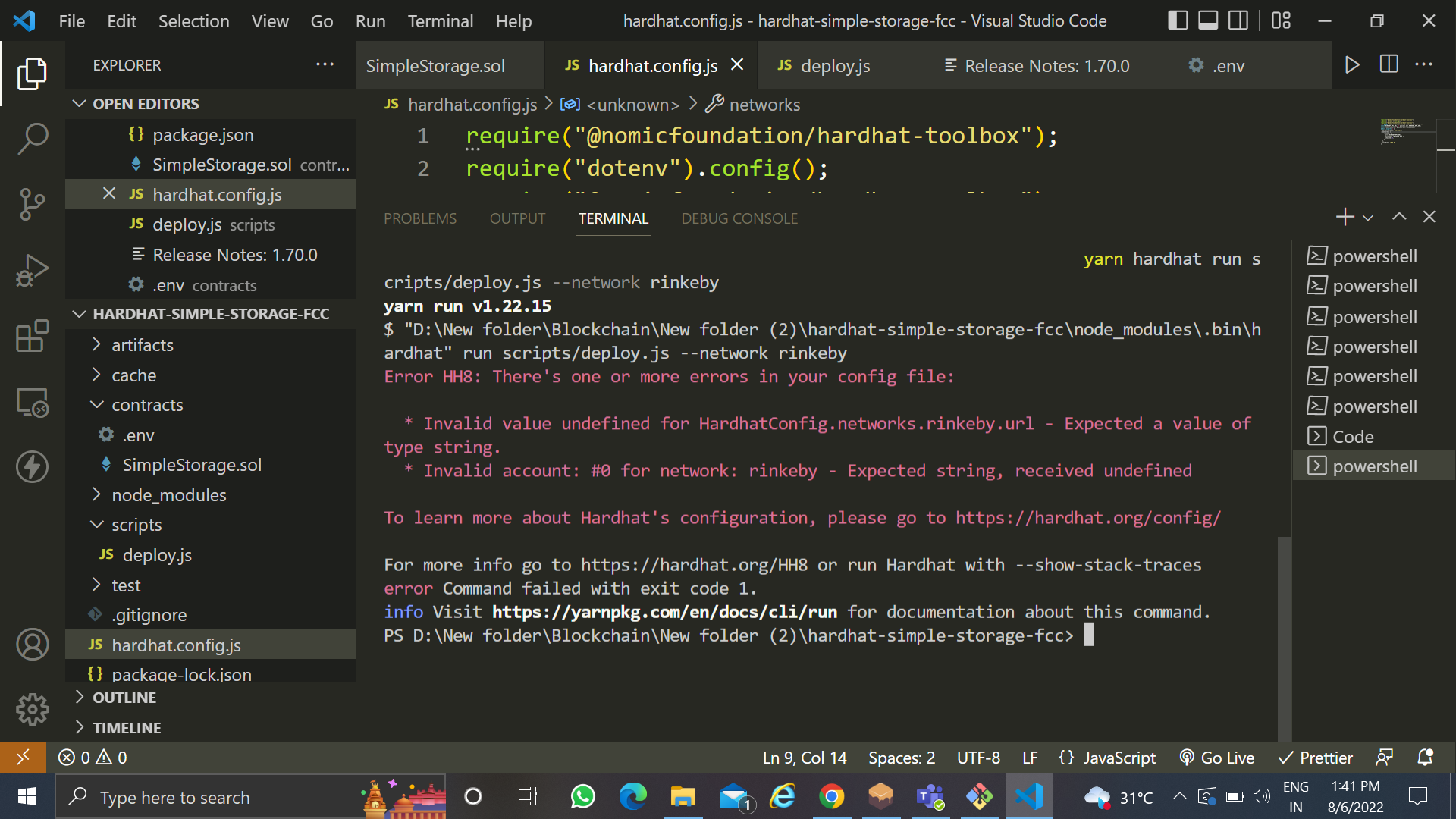
Task: Switch to the Debug Console tab
Action: click(x=739, y=218)
